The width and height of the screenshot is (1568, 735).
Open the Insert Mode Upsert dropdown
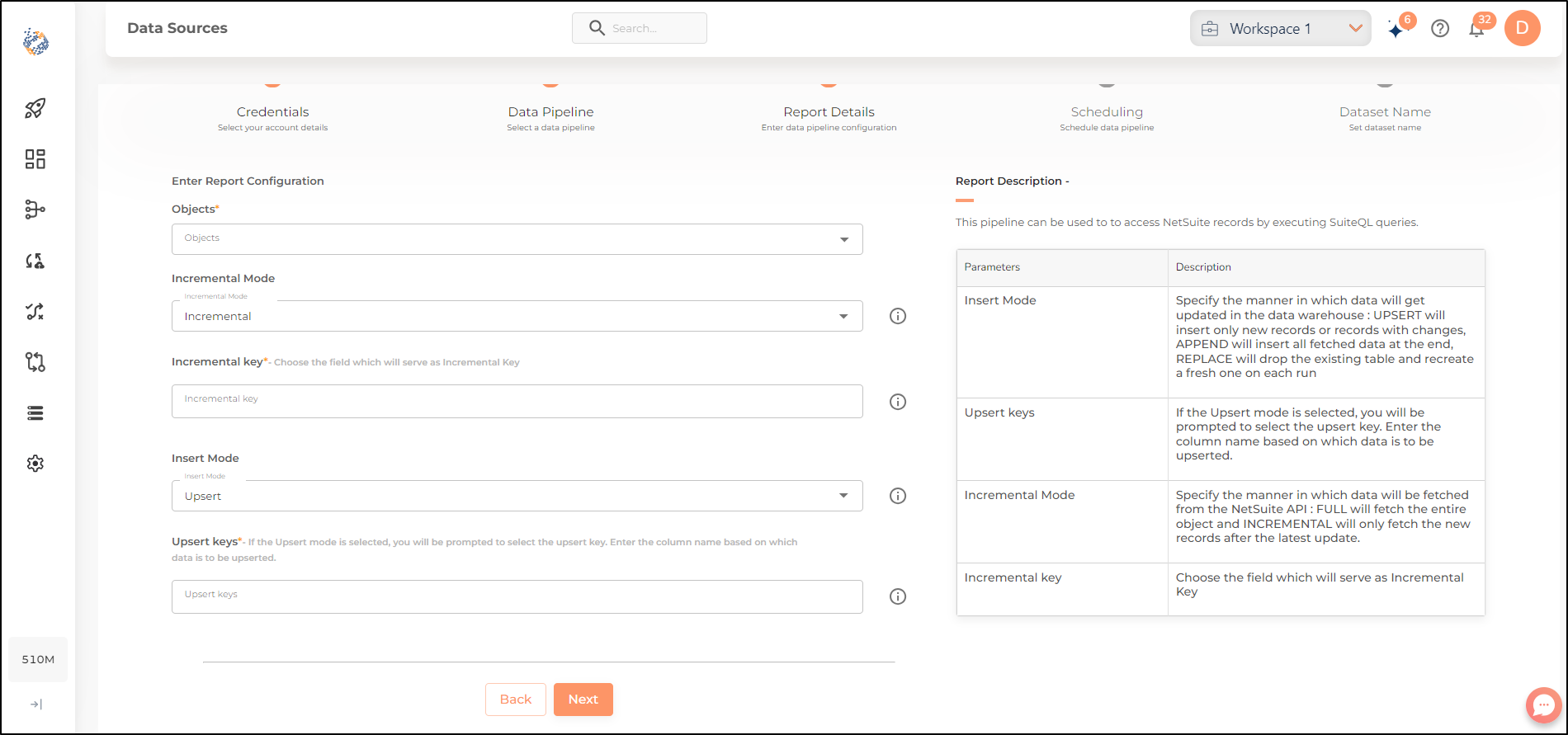pyautogui.click(x=517, y=496)
